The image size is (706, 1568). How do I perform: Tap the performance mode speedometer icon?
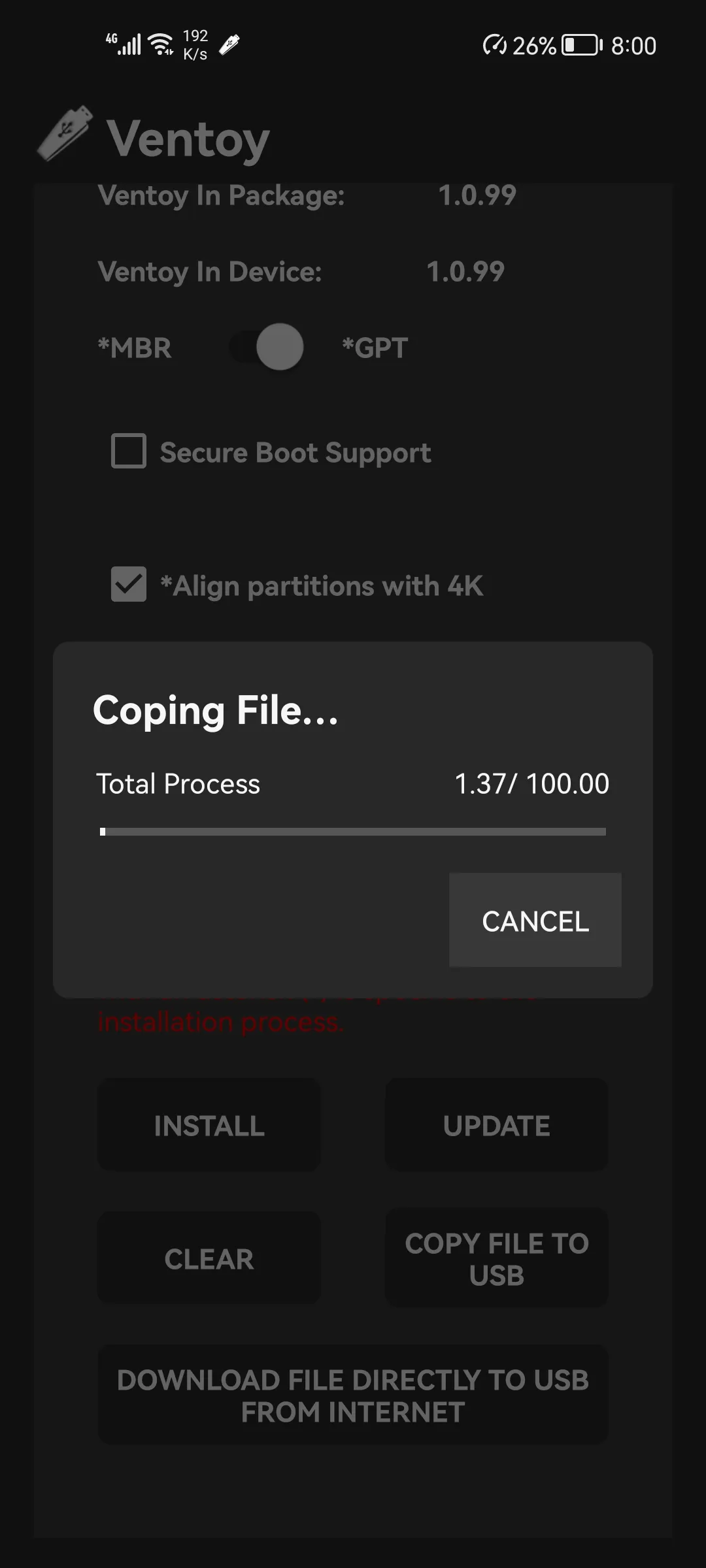[494, 46]
